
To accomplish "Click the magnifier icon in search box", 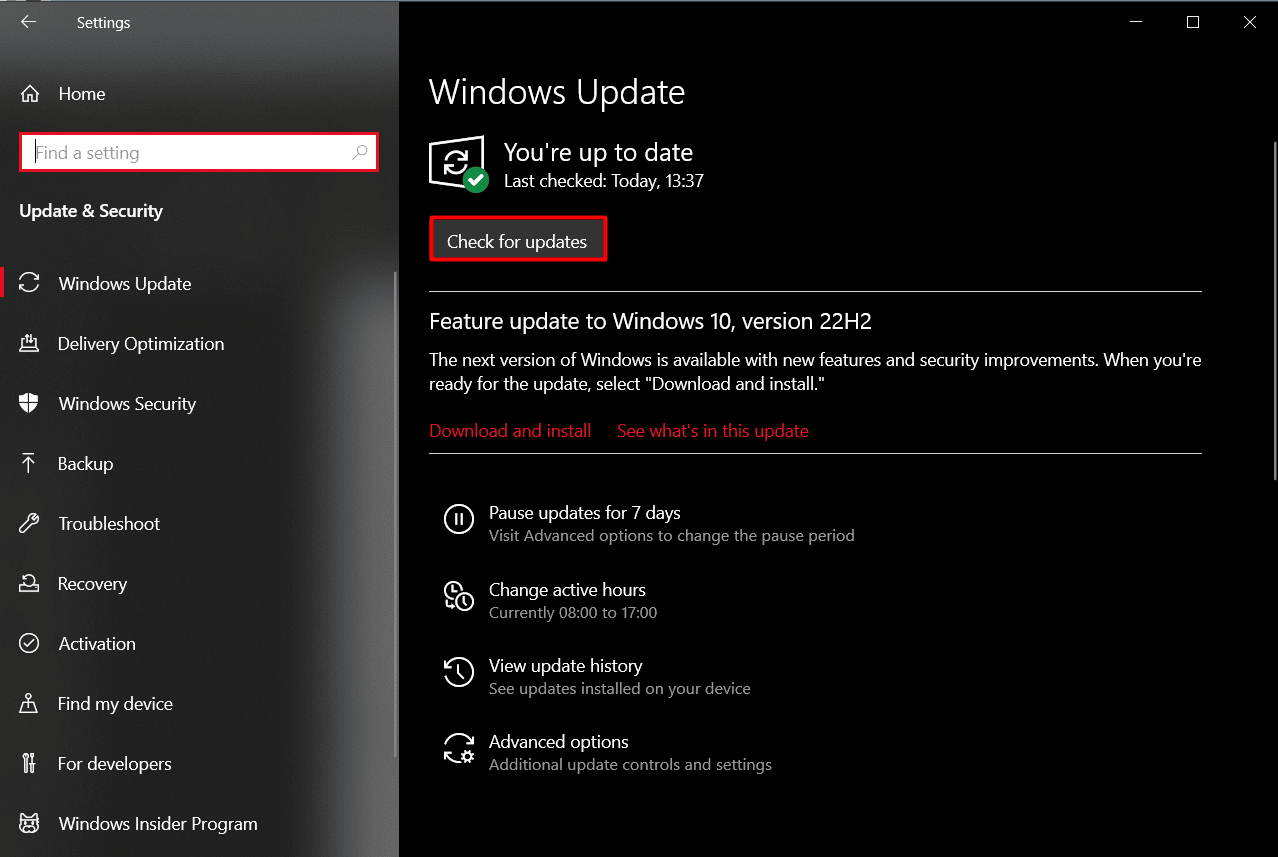I will tap(360, 153).
